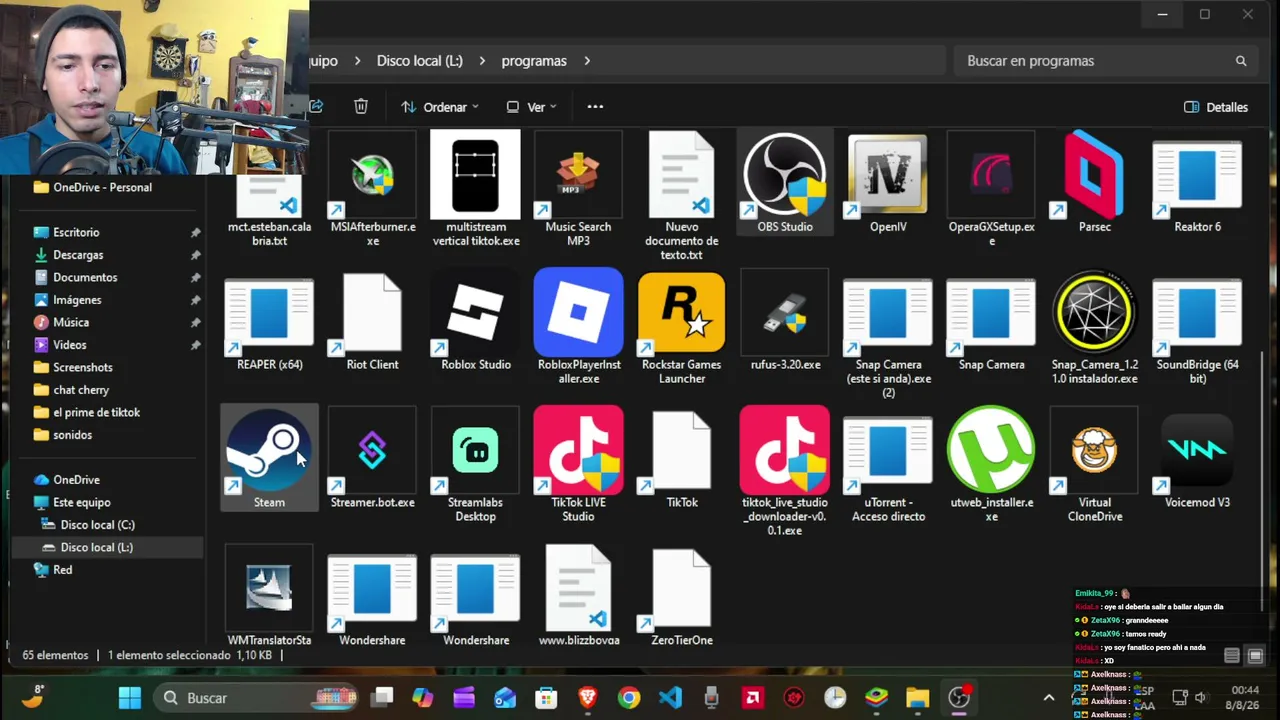Viewport: 1280px width, 720px height.
Task: Focus the Buscar en programas search box
Action: [1105, 61]
